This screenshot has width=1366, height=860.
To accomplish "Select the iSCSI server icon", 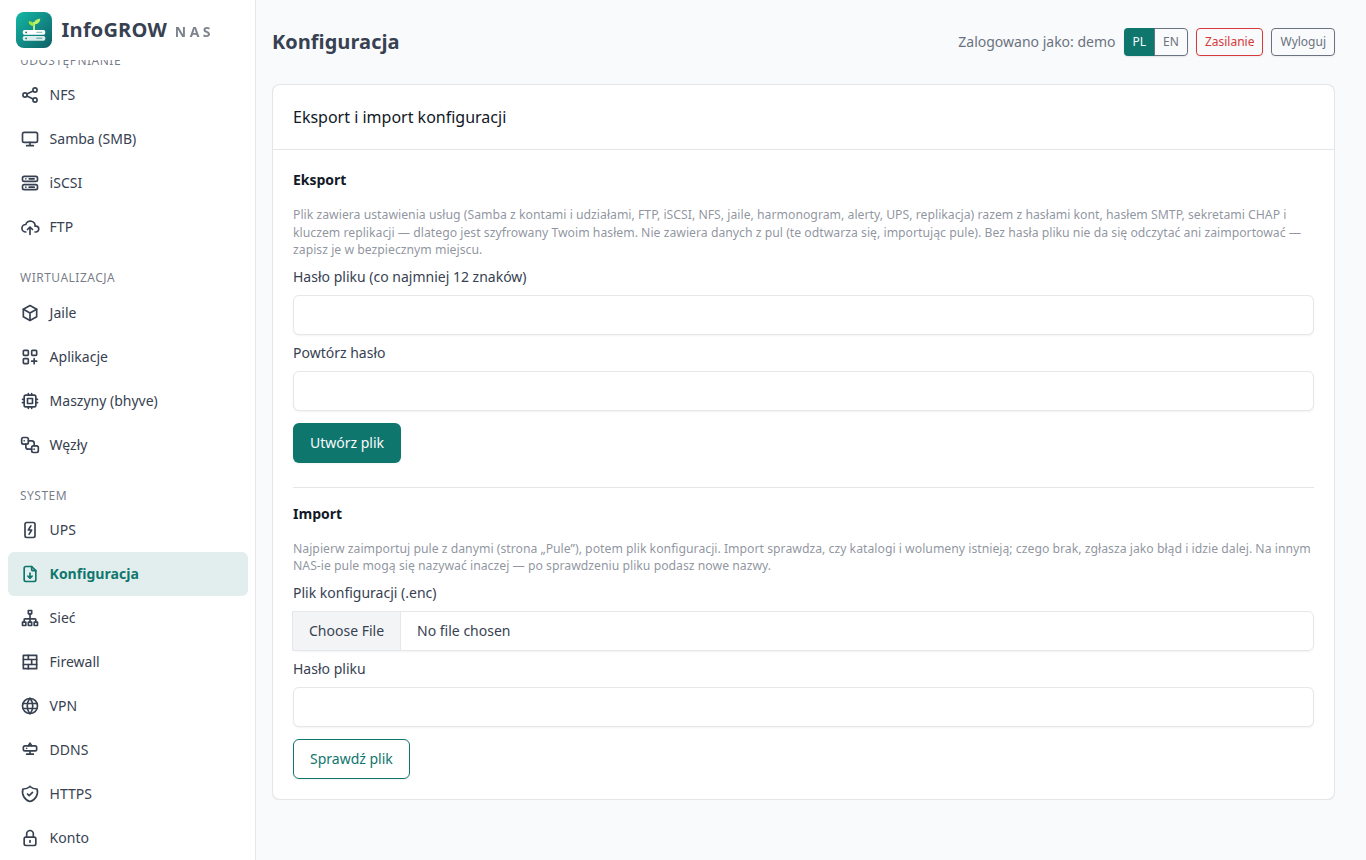I will 30,183.
